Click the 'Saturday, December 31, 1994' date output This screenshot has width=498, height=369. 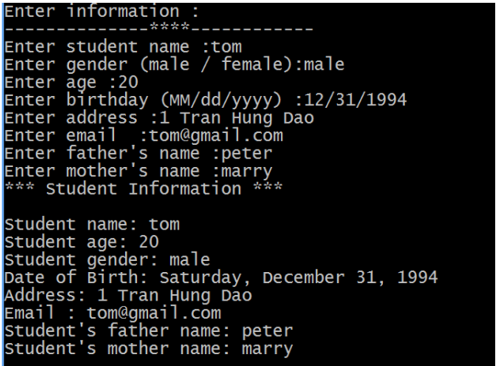tap(299, 278)
